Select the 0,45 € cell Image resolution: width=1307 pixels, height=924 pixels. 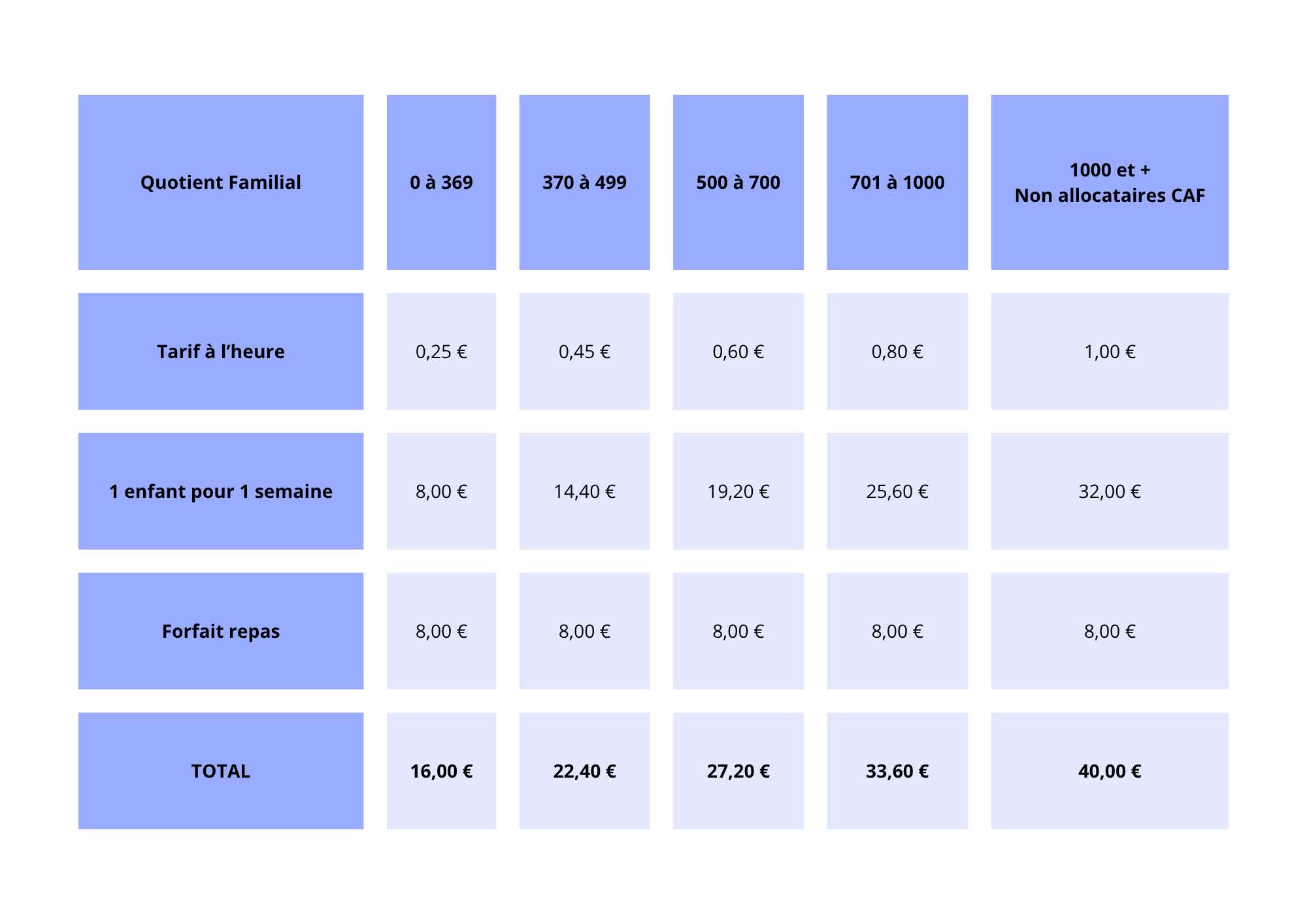[584, 352]
